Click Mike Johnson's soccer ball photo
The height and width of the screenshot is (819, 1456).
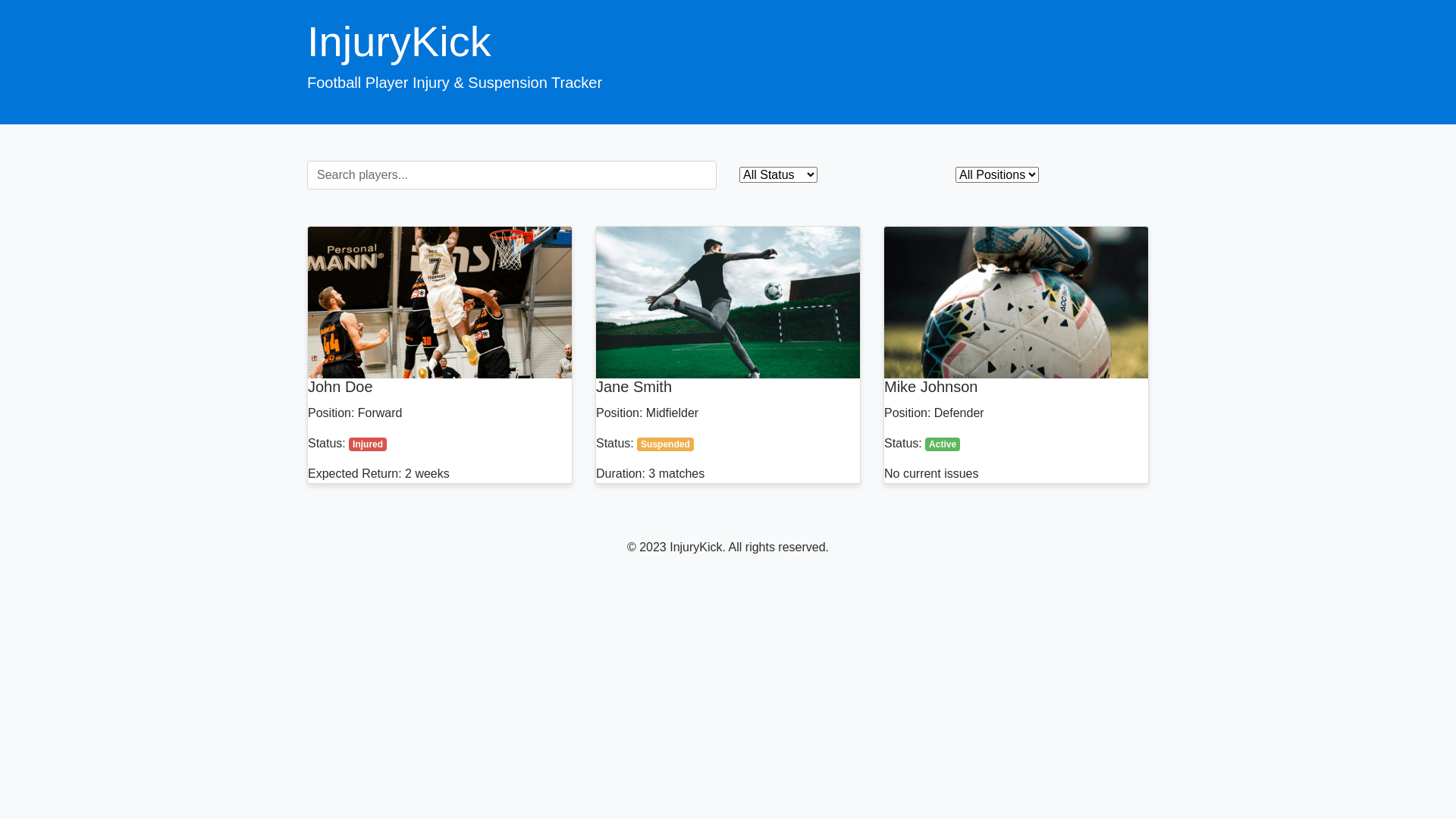[1016, 302]
